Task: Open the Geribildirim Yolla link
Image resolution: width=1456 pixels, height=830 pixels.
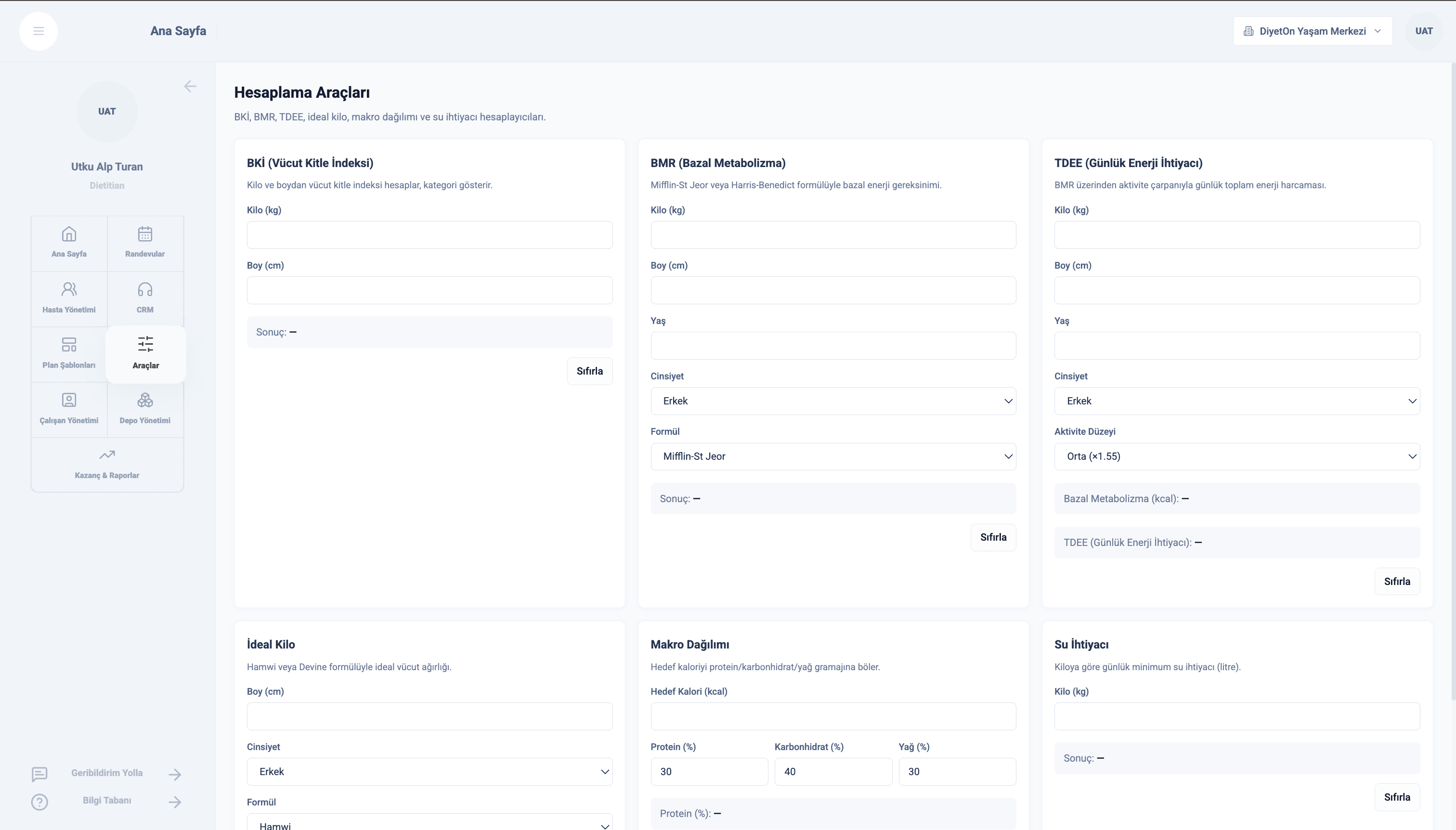Action: [x=106, y=773]
